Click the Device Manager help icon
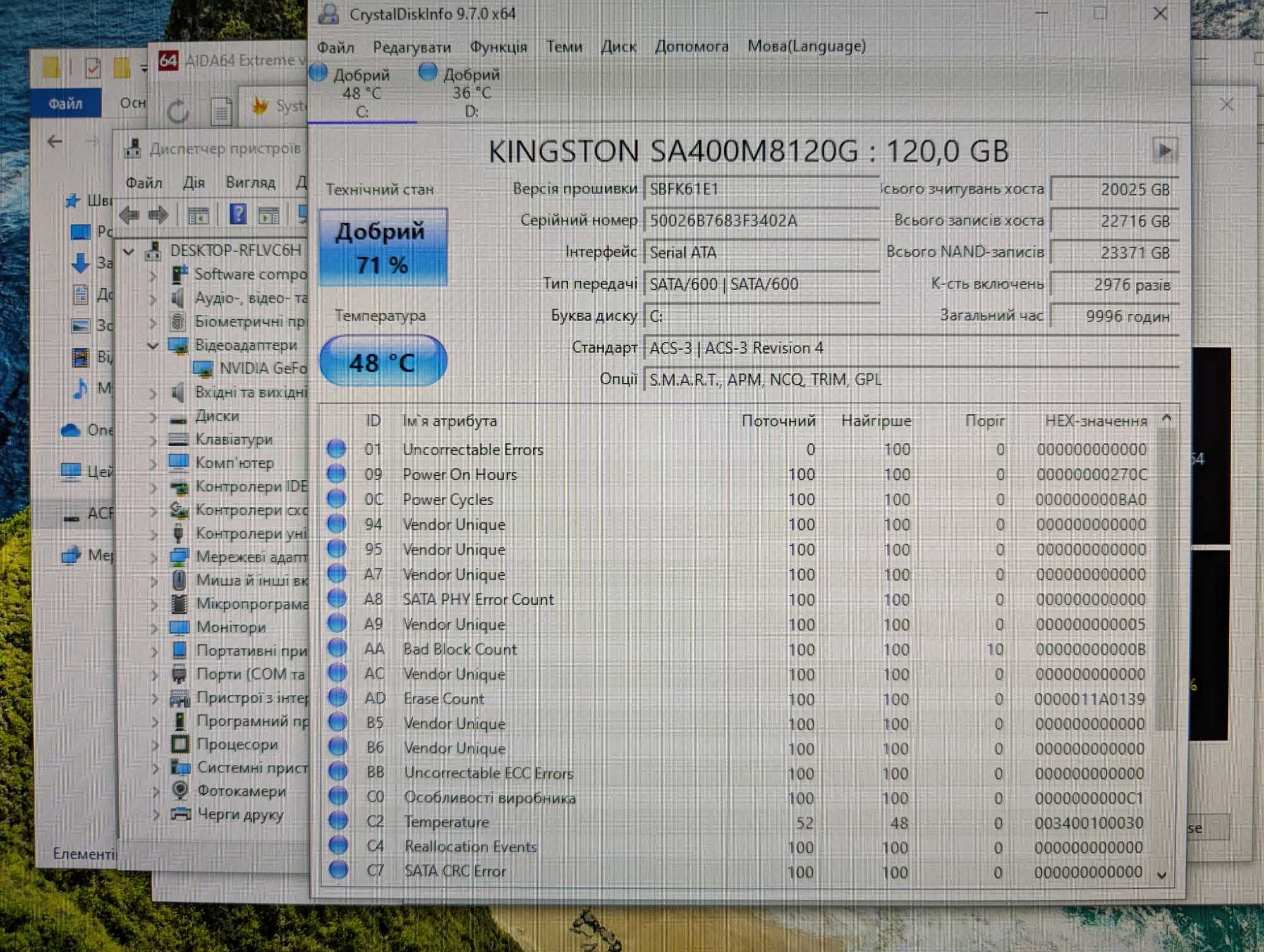This screenshot has width=1264, height=952. tap(238, 214)
